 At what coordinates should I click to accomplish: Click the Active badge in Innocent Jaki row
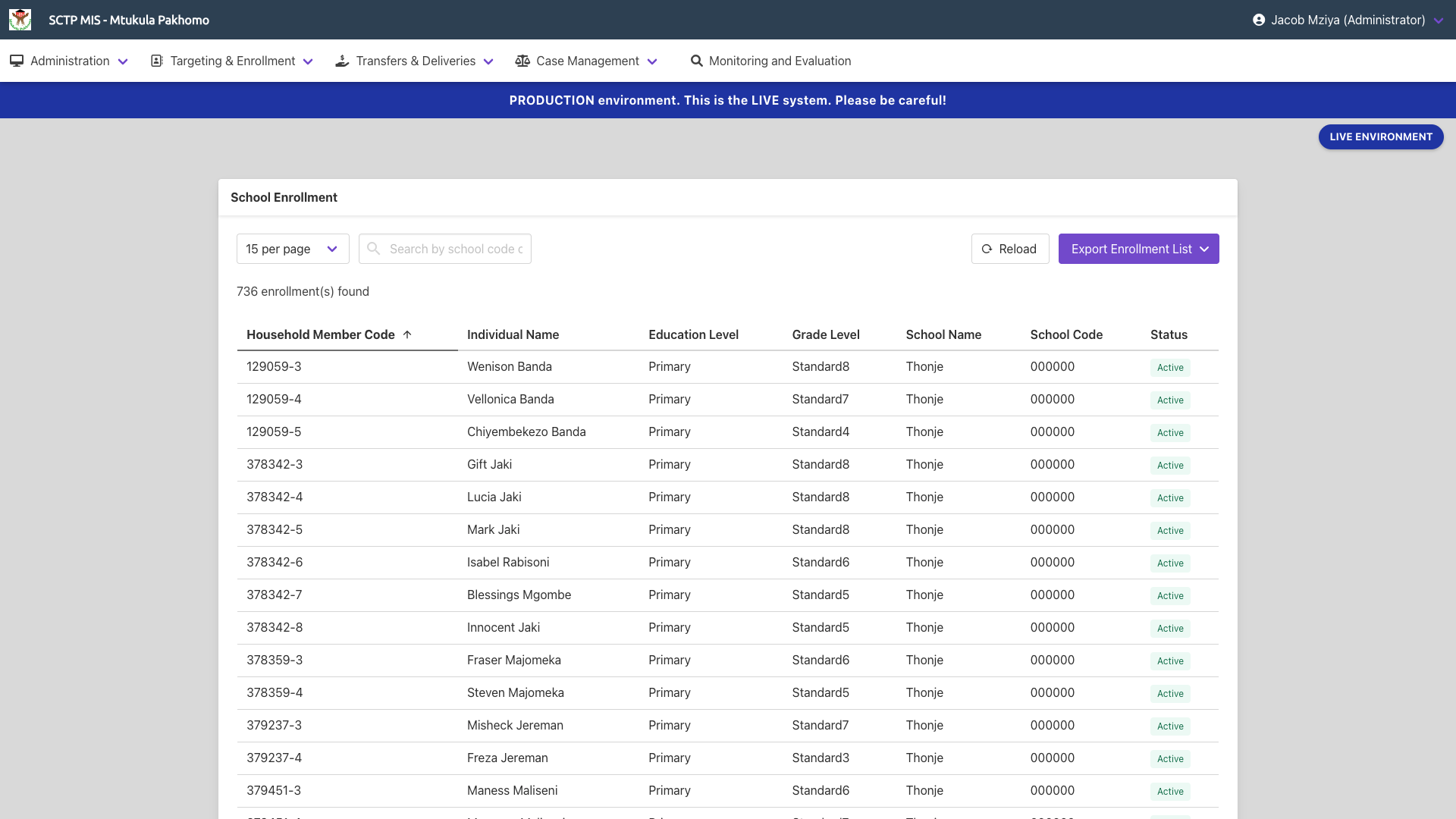pyautogui.click(x=1170, y=629)
